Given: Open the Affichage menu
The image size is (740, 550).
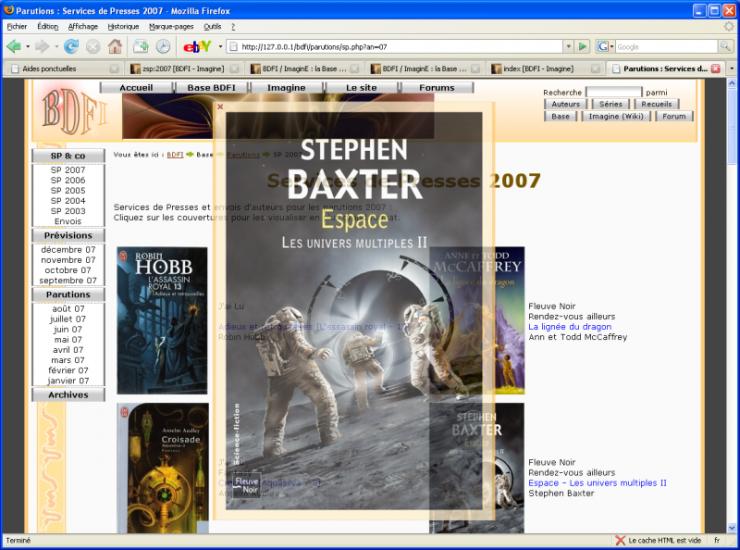Looking at the screenshot, I should pos(83,26).
